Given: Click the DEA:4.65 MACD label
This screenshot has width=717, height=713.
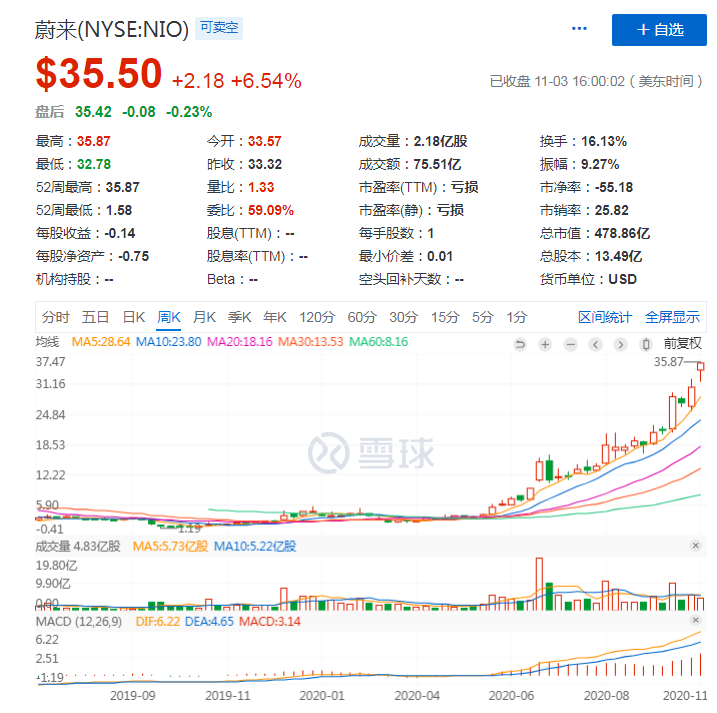Looking at the screenshot, I should click(209, 622).
